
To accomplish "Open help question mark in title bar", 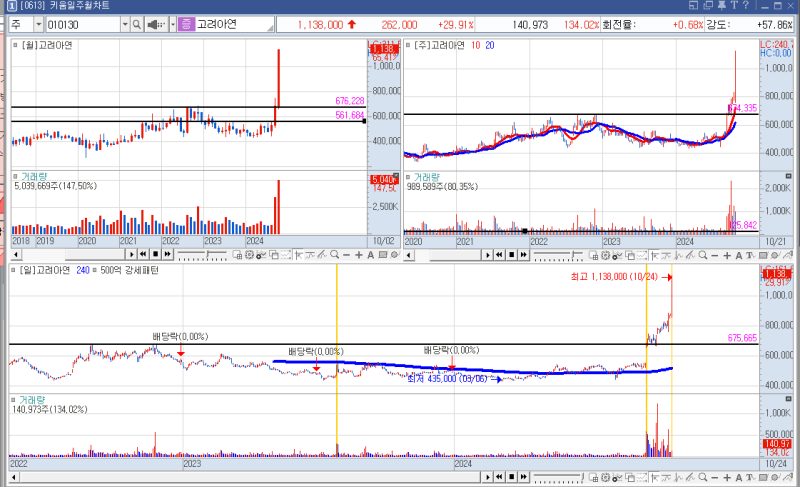I will click(x=745, y=5).
